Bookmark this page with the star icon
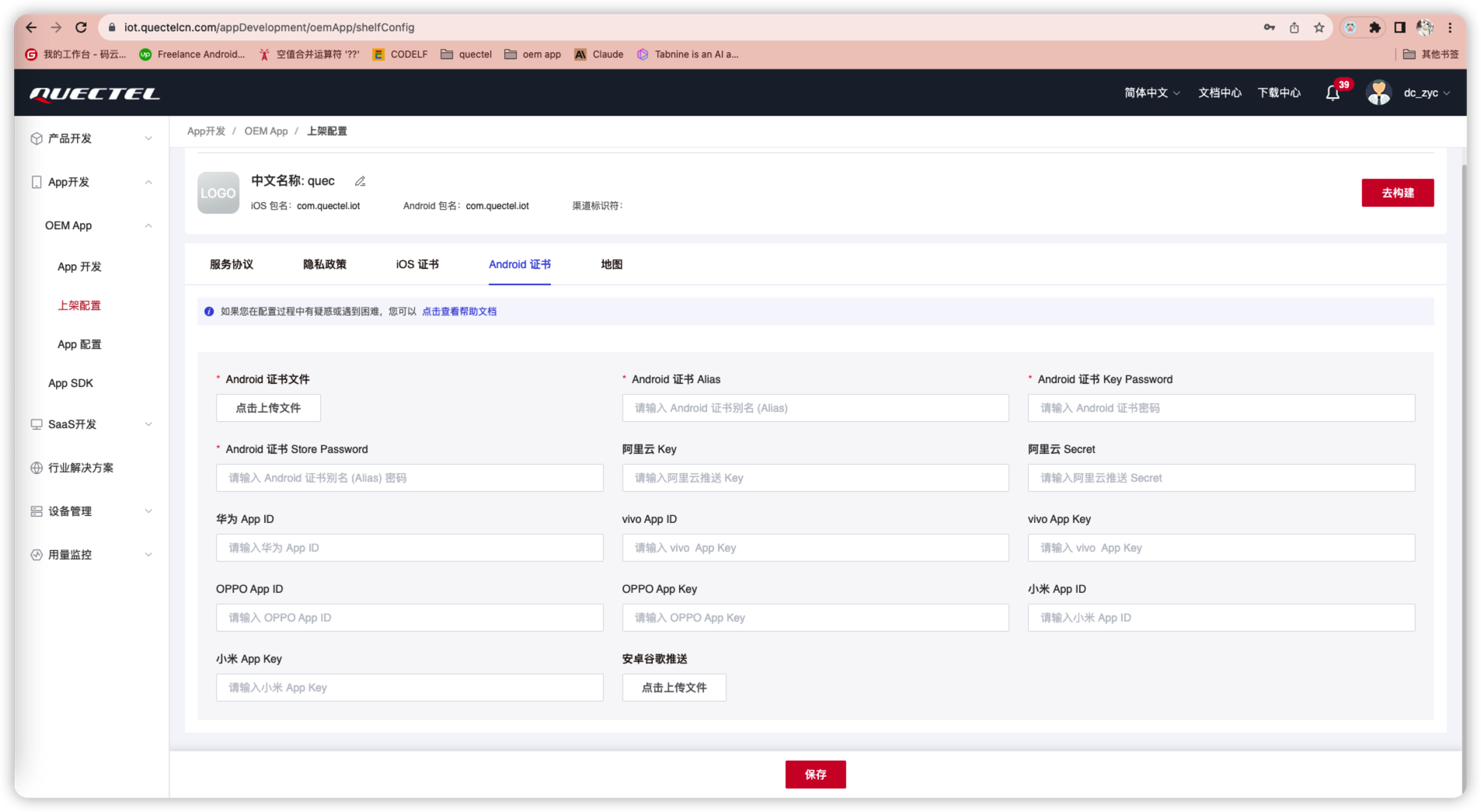1481x812 pixels. pos(1319,27)
